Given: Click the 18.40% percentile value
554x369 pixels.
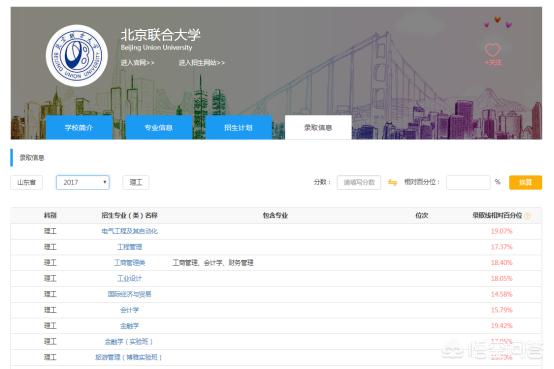Looking at the screenshot, I should point(501,263).
